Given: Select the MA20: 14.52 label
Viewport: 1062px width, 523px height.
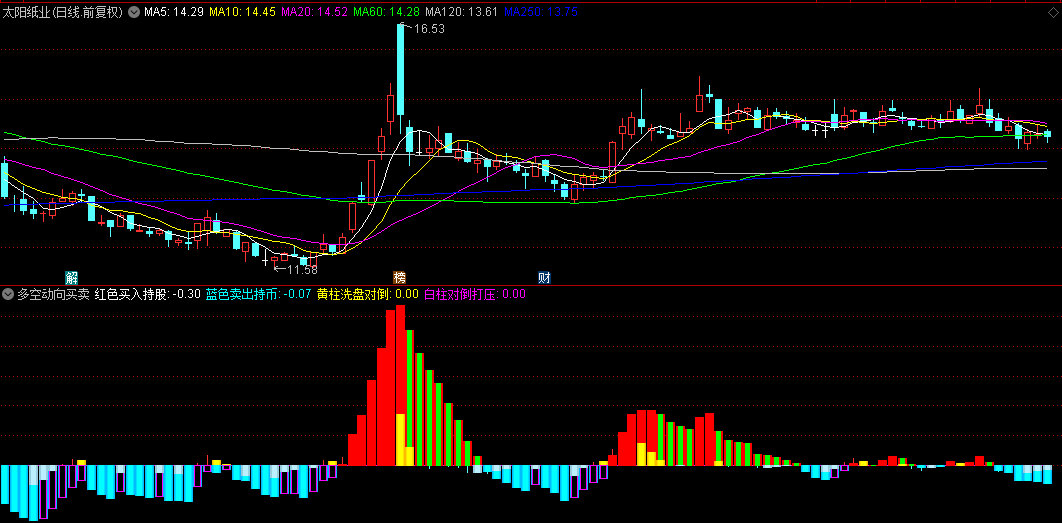Looking at the screenshot, I should [314, 12].
